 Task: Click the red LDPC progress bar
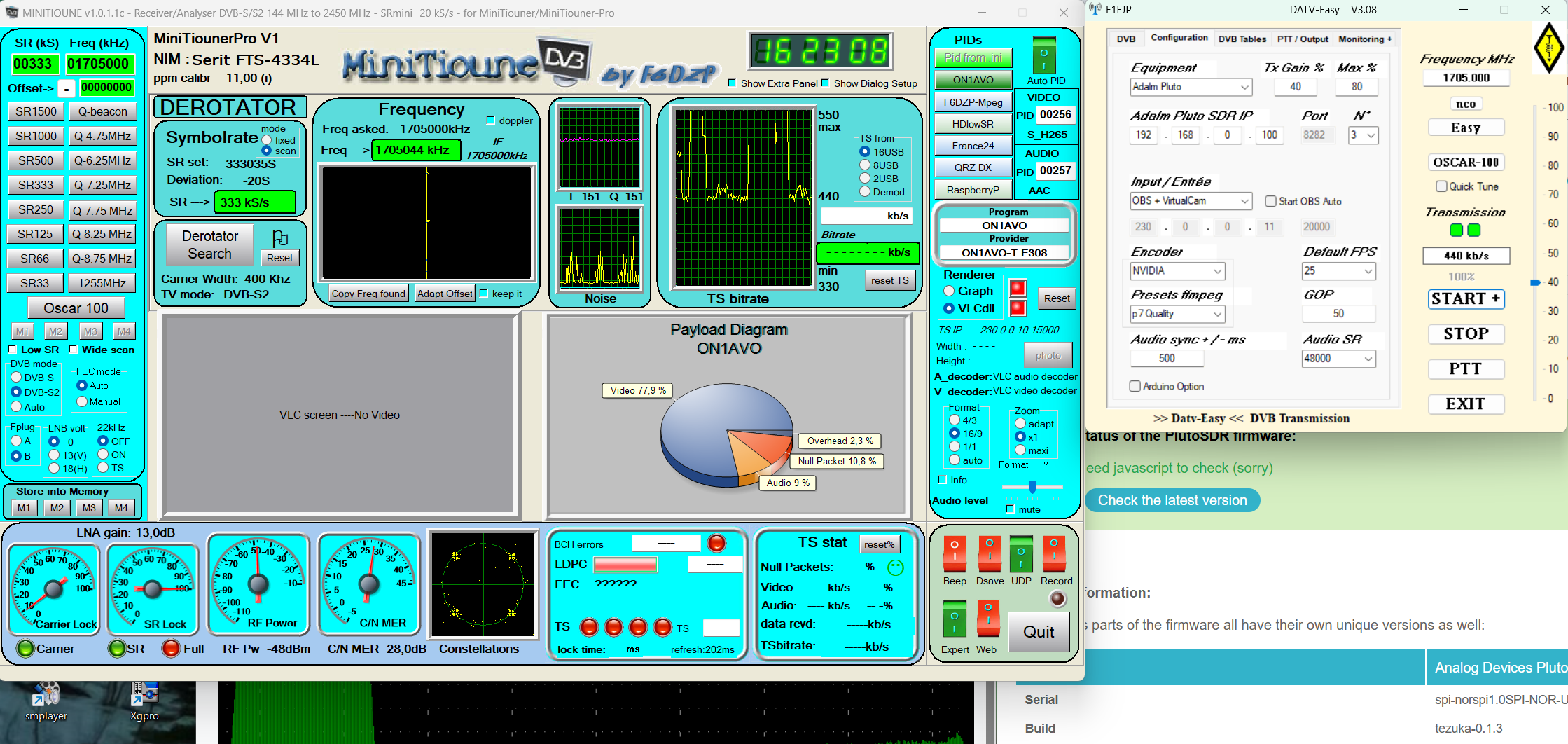(625, 564)
